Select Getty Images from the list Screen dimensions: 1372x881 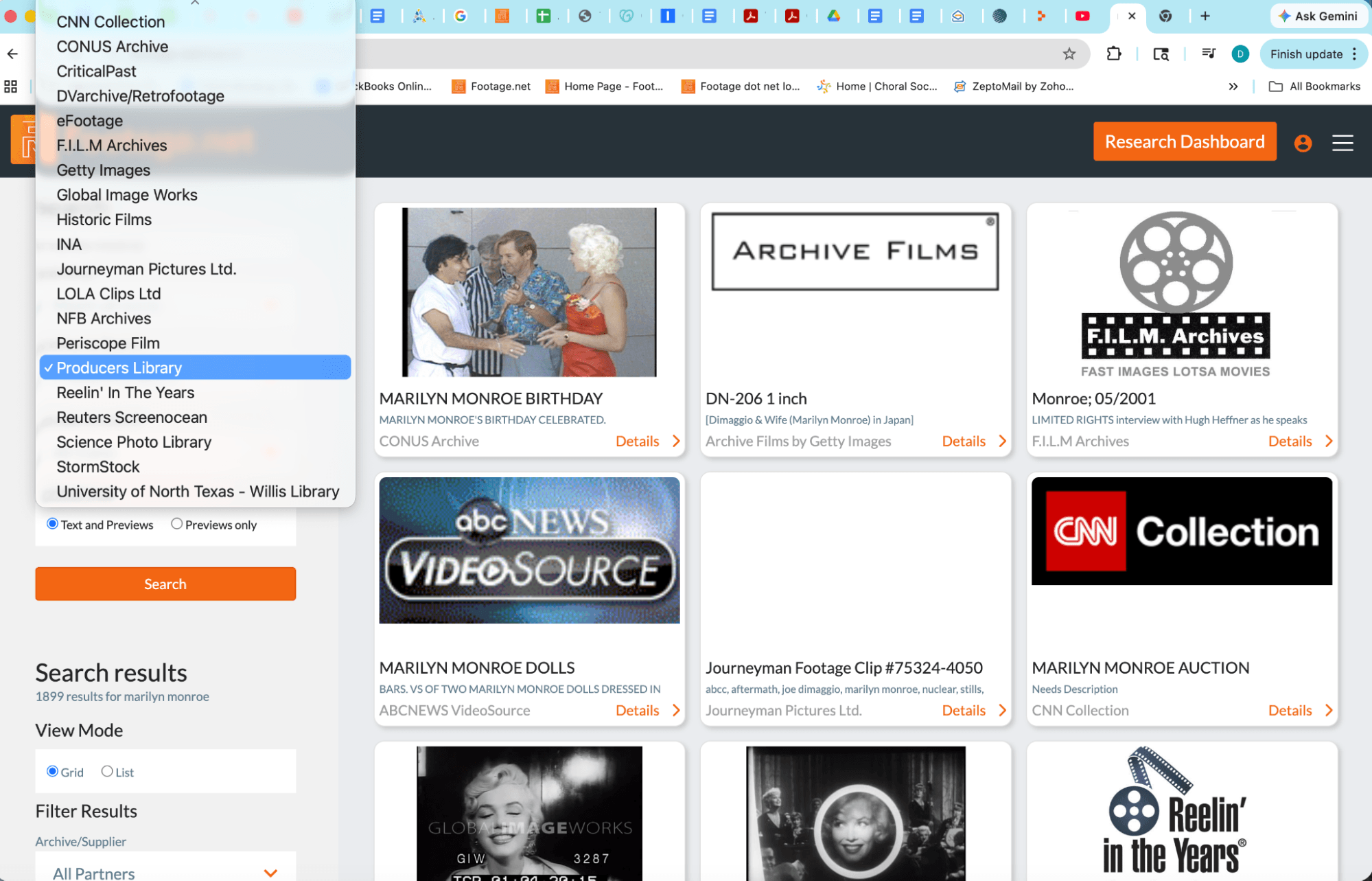click(196, 170)
